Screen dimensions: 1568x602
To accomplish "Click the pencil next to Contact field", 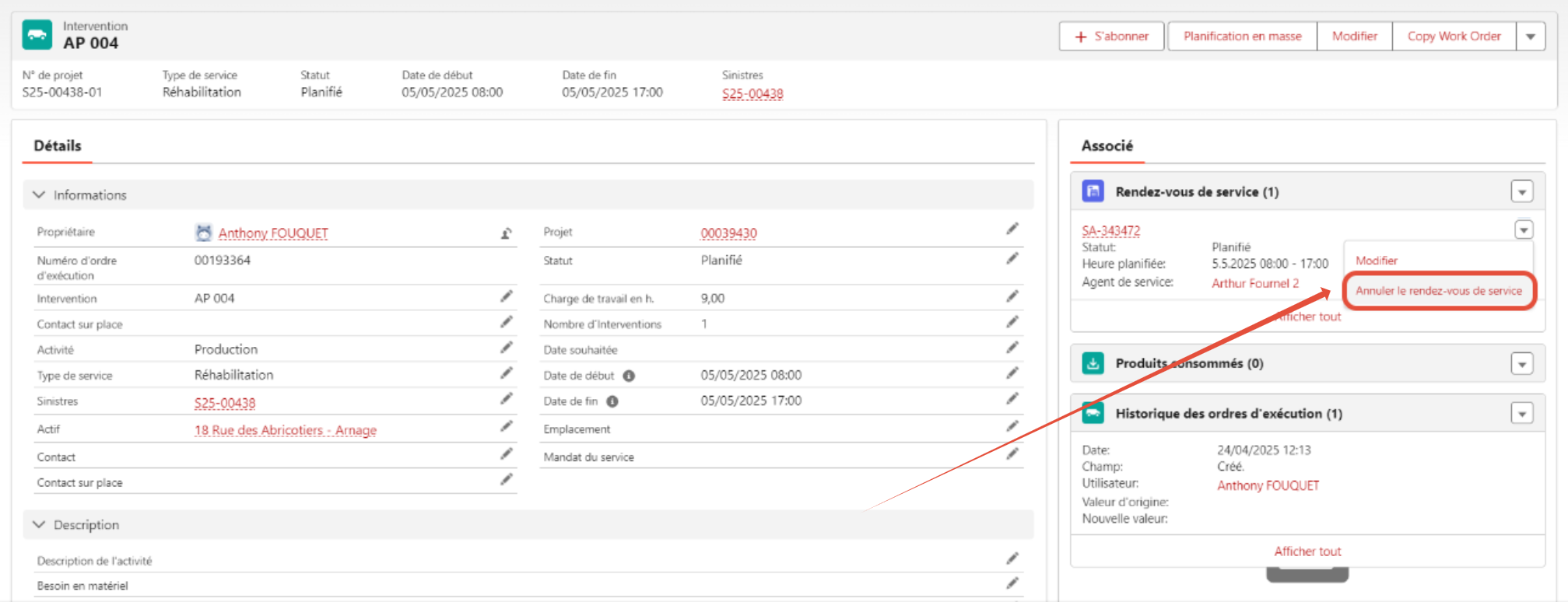I will pyautogui.click(x=507, y=453).
